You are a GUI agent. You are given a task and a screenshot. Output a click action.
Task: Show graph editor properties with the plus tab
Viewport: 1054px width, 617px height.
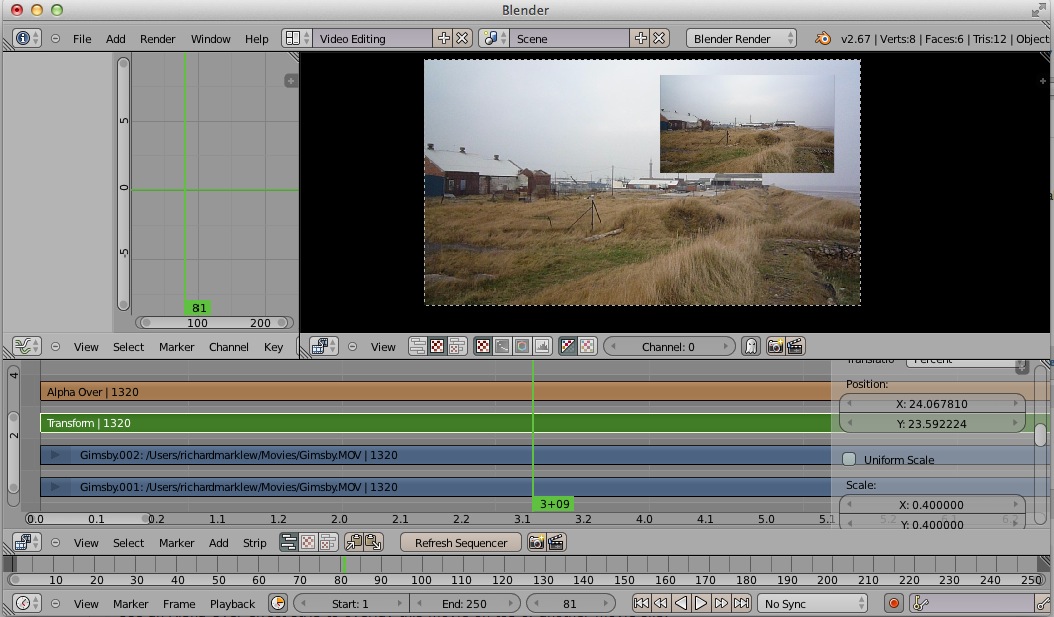coord(290,81)
